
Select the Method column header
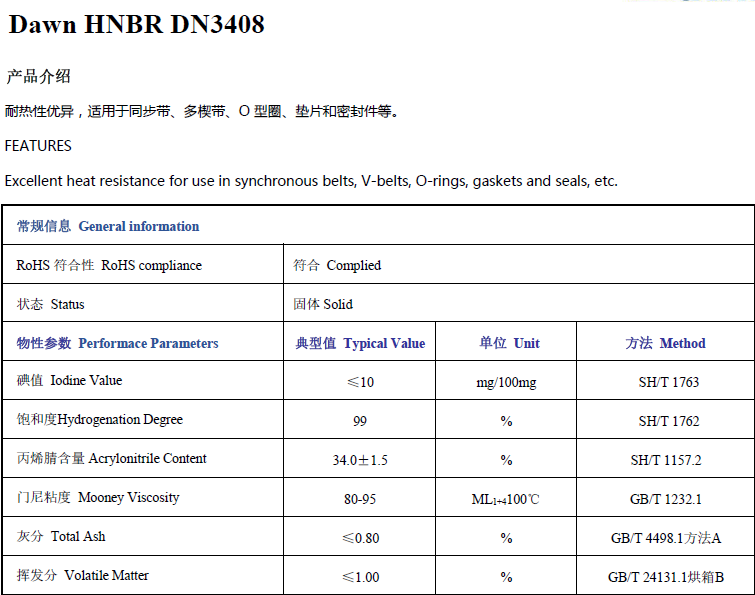(x=665, y=343)
